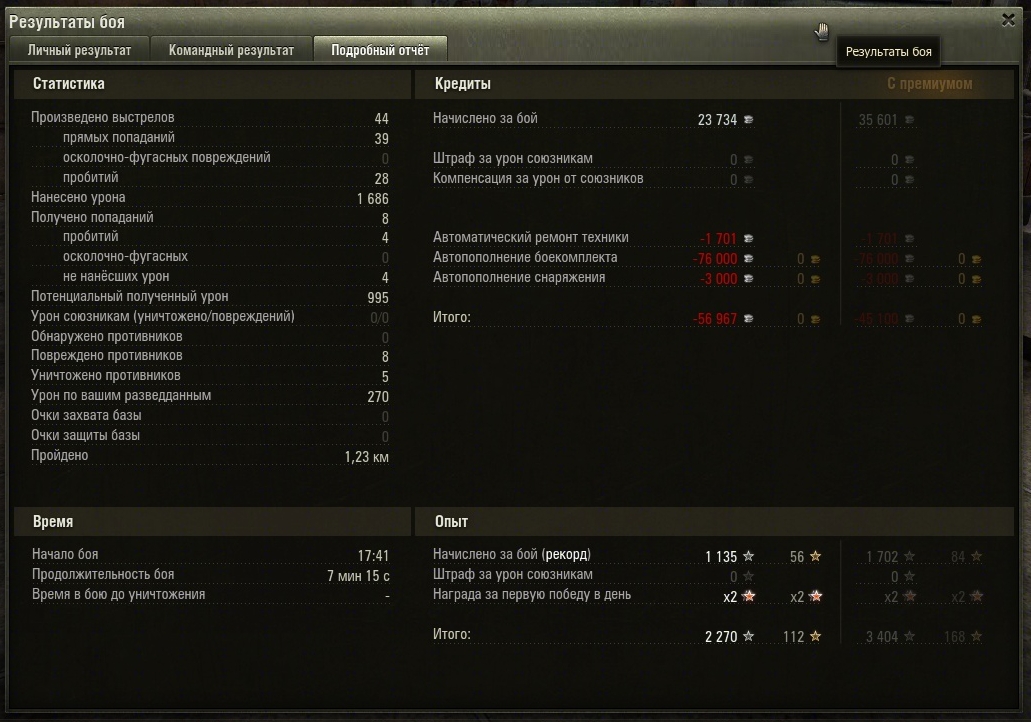The height and width of the screenshot is (722, 1031).
Task: Click the premium total 3 404 experience
Action: pos(882,637)
